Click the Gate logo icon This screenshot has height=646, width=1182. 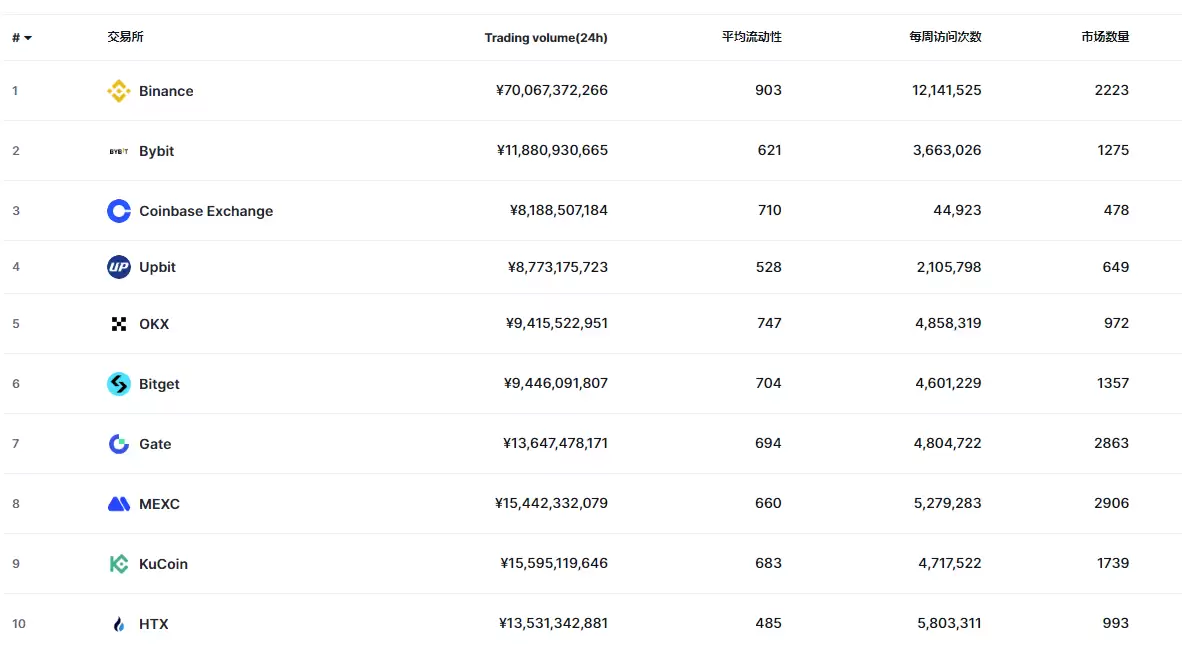pos(118,444)
